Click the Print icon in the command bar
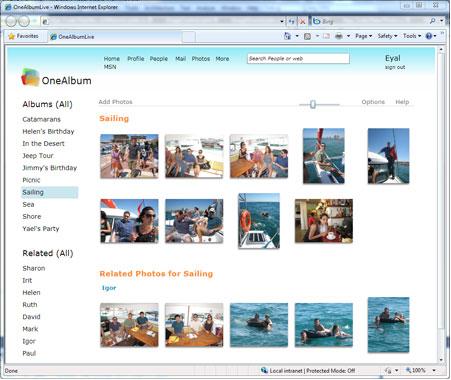This screenshot has height=380, width=451. (x=339, y=36)
